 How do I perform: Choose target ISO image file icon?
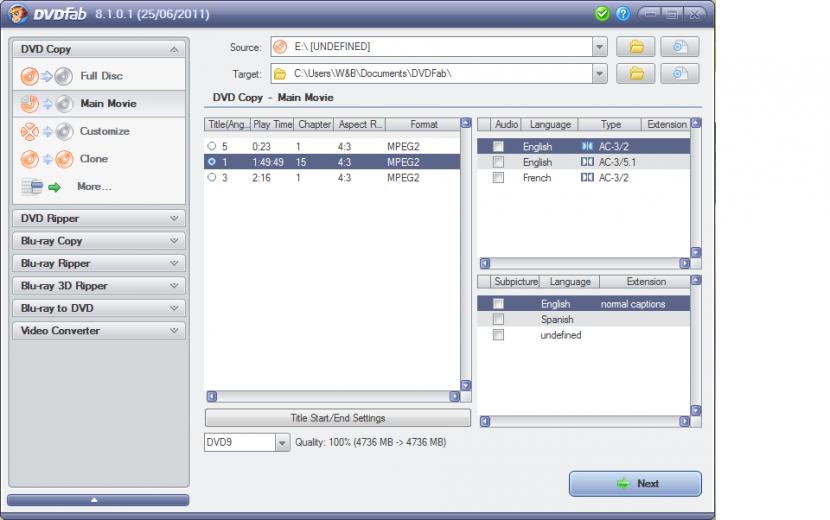tap(680, 74)
